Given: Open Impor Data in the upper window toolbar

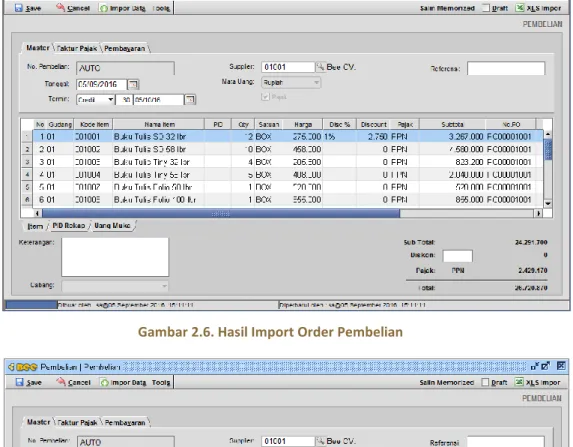Looking at the screenshot, I should [123, 8].
